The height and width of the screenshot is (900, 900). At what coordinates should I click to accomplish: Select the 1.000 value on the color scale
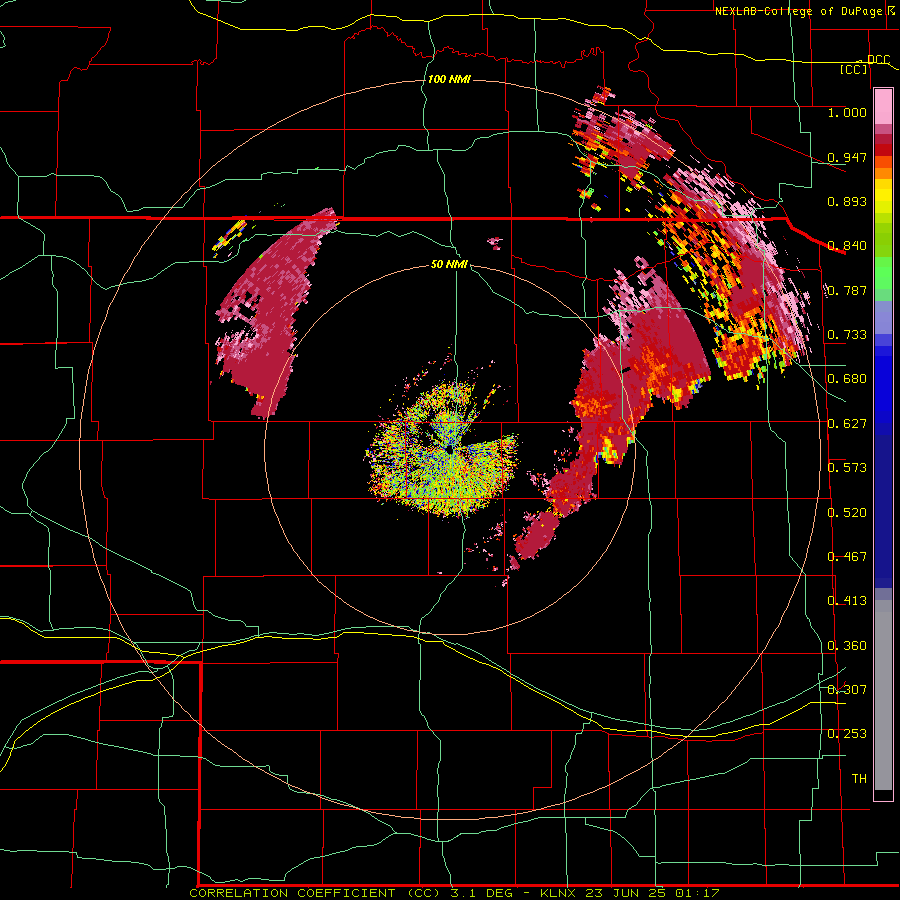tap(847, 112)
